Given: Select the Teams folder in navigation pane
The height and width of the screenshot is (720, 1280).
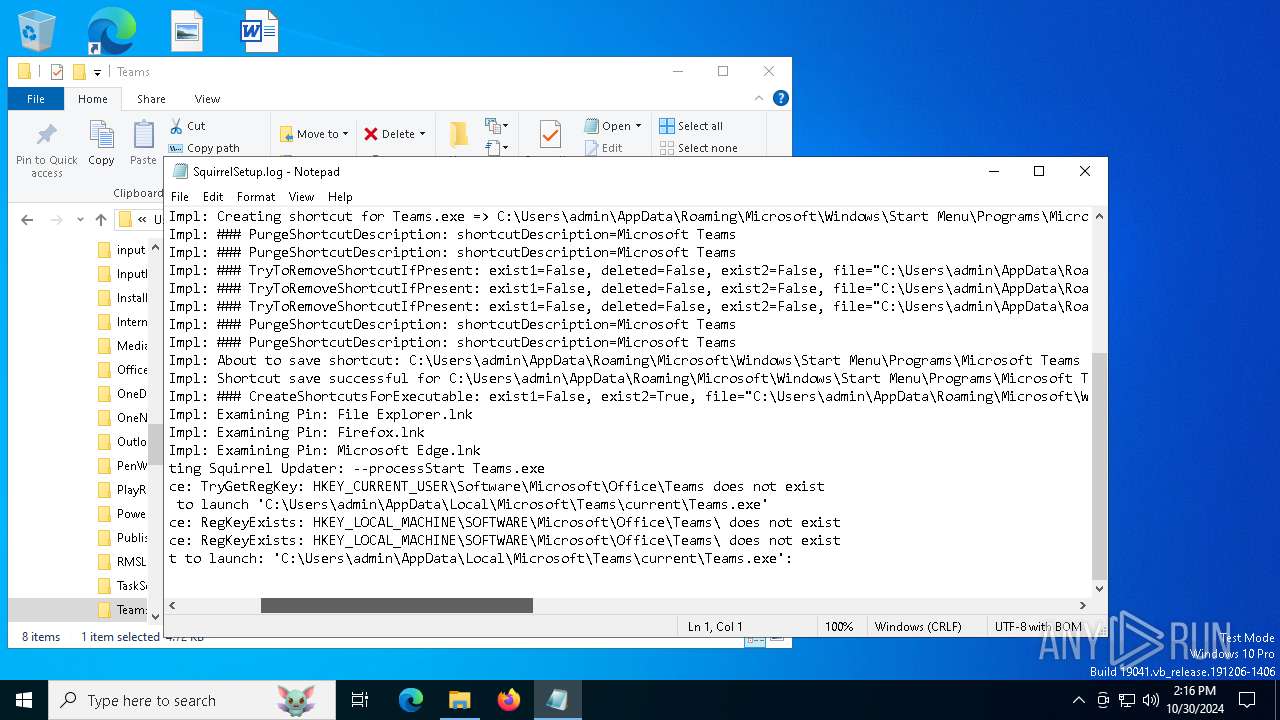Looking at the screenshot, I should point(122,610).
